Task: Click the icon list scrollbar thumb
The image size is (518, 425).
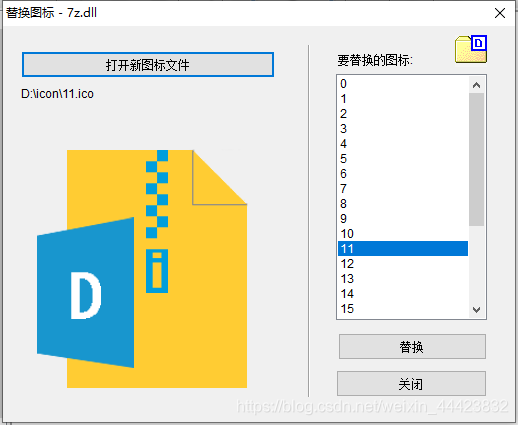Action: point(476,159)
